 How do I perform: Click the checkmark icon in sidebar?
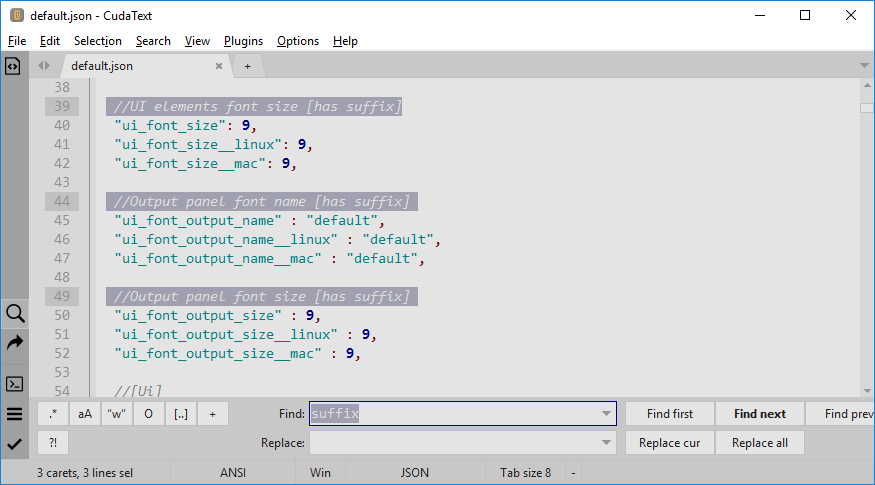(14, 443)
